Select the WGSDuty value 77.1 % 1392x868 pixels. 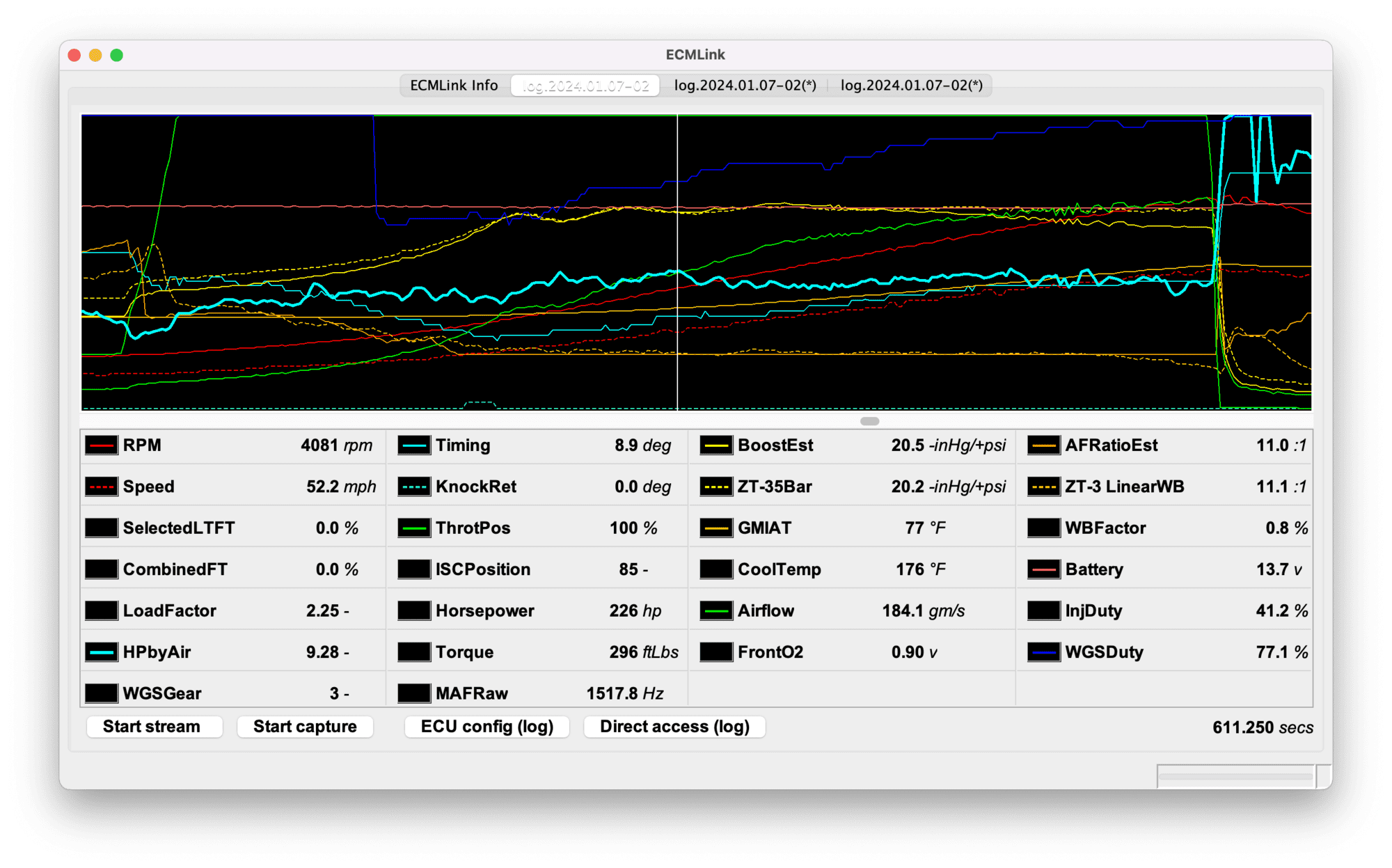point(1281,652)
